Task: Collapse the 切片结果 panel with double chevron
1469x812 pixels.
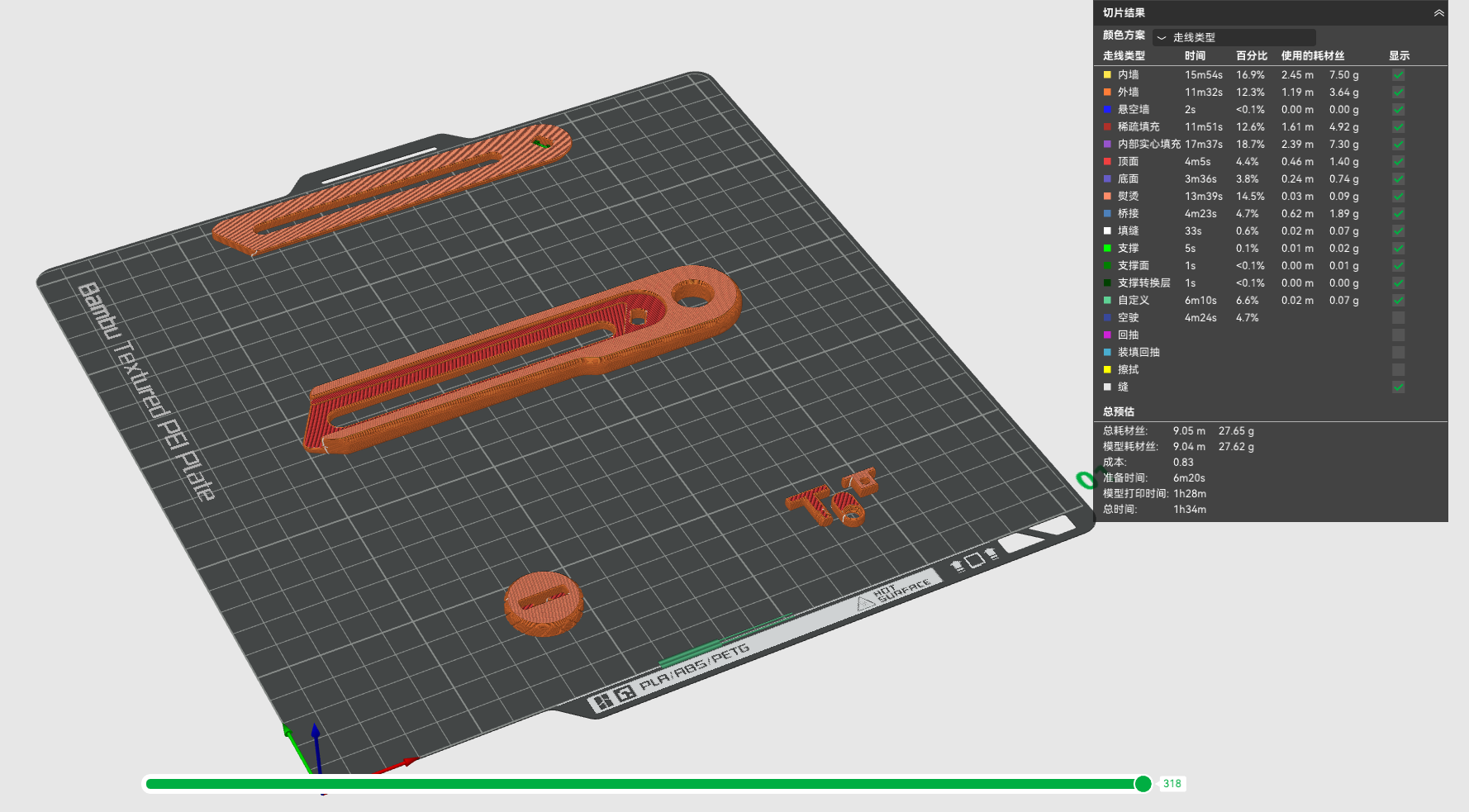Action: point(1438,13)
